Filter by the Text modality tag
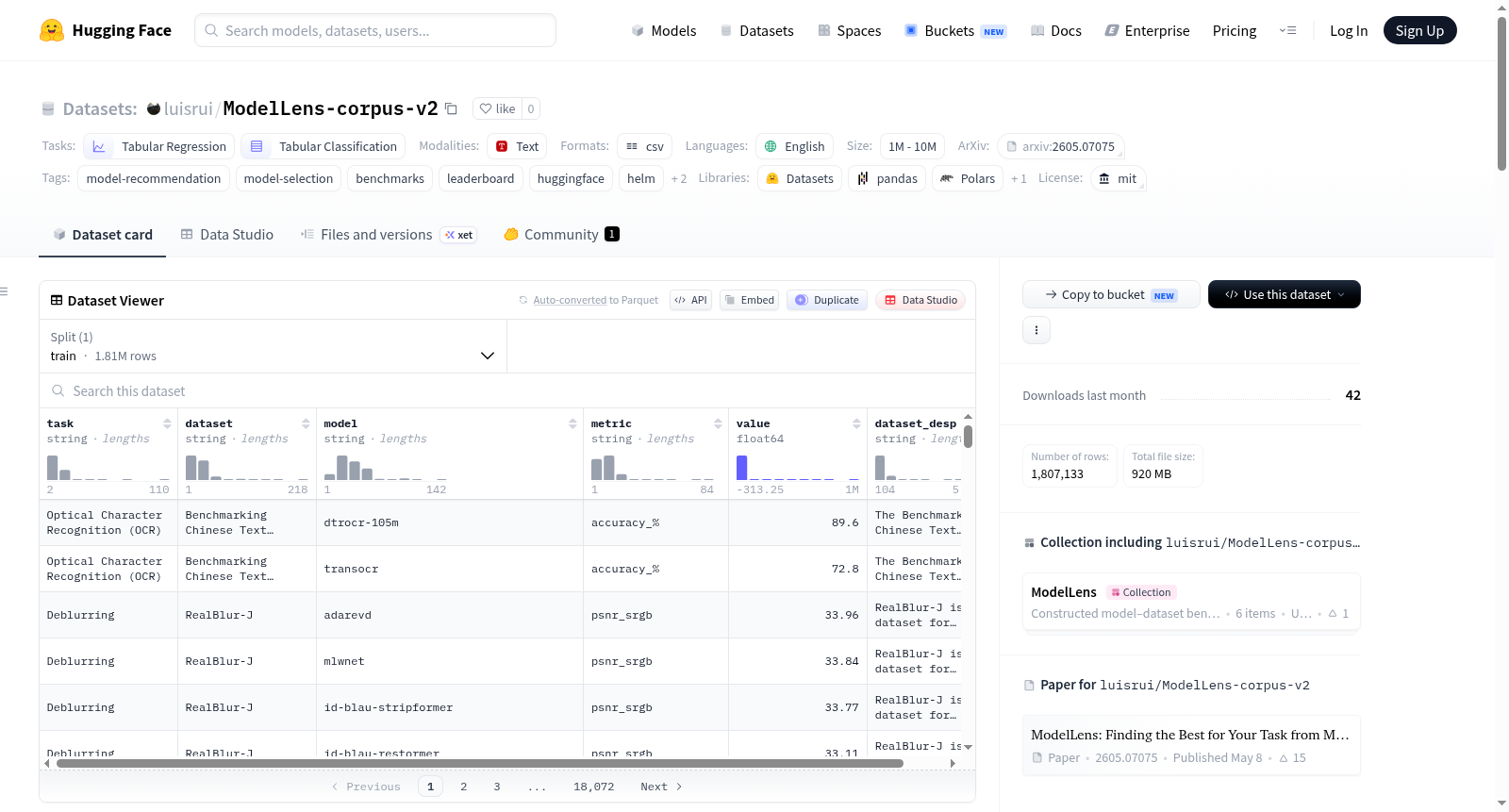Image resolution: width=1509 pixels, height=812 pixels. pos(517,146)
